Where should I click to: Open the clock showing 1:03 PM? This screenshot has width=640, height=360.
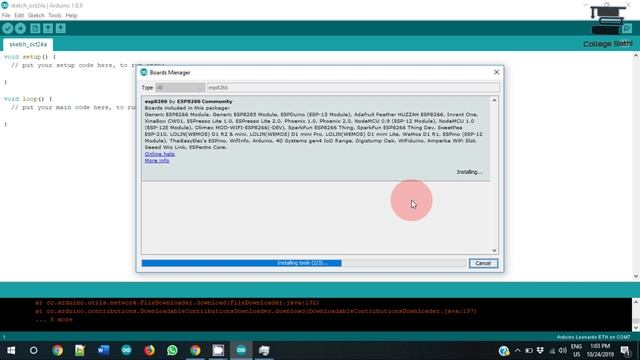600,350
